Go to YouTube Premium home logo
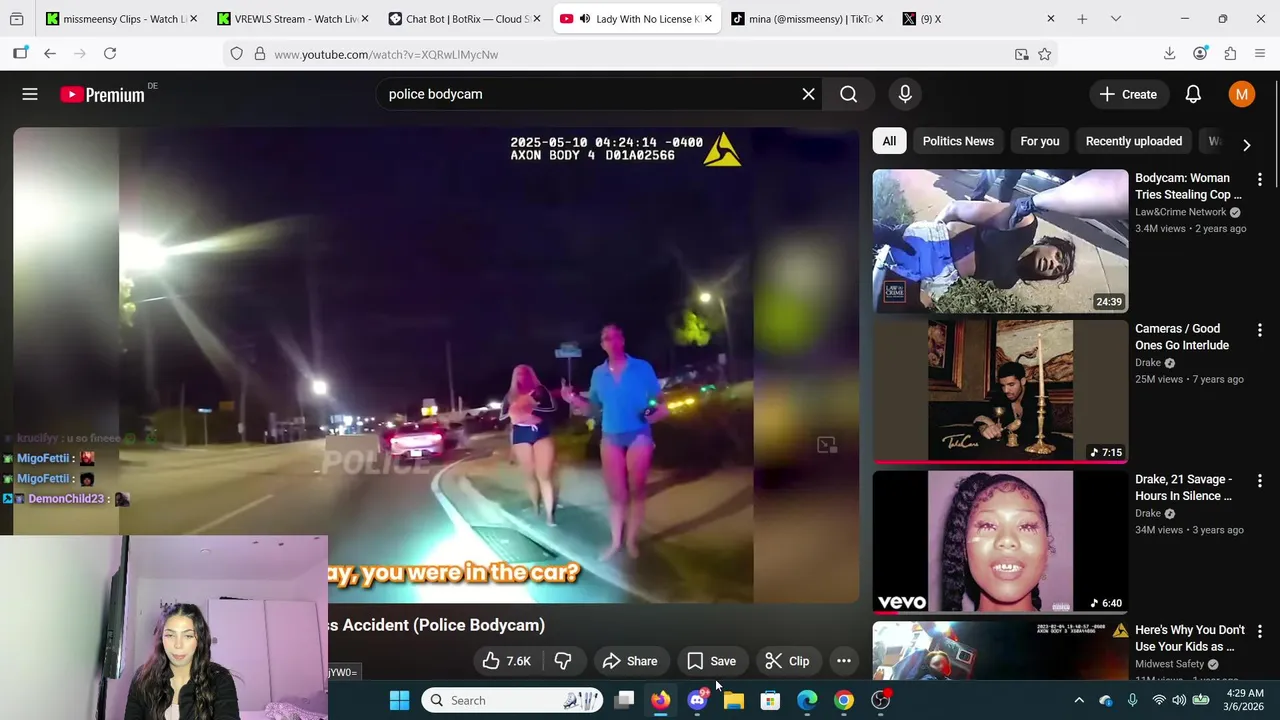Viewport: 1280px width, 720px height. (102, 94)
